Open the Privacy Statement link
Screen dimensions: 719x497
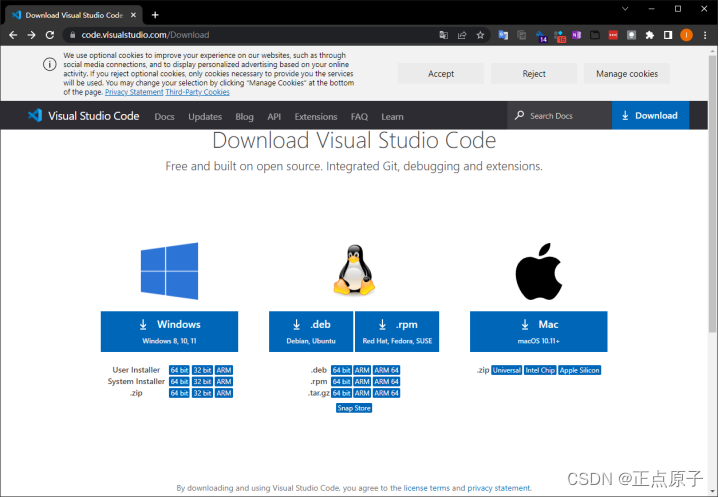click(x=134, y=92)
